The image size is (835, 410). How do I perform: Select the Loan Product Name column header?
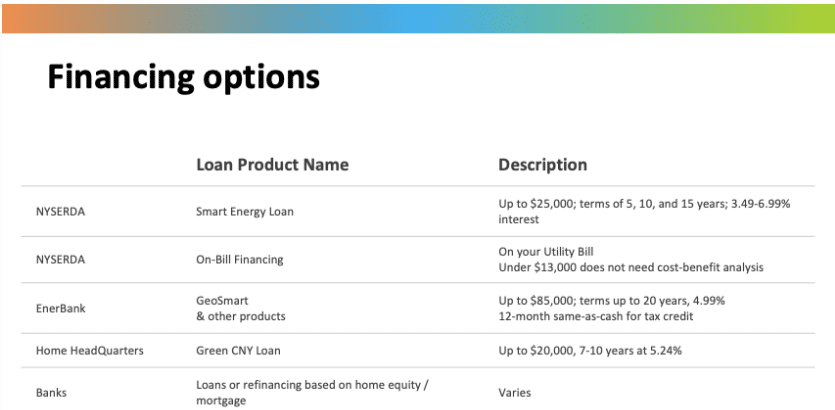point(272,165)
